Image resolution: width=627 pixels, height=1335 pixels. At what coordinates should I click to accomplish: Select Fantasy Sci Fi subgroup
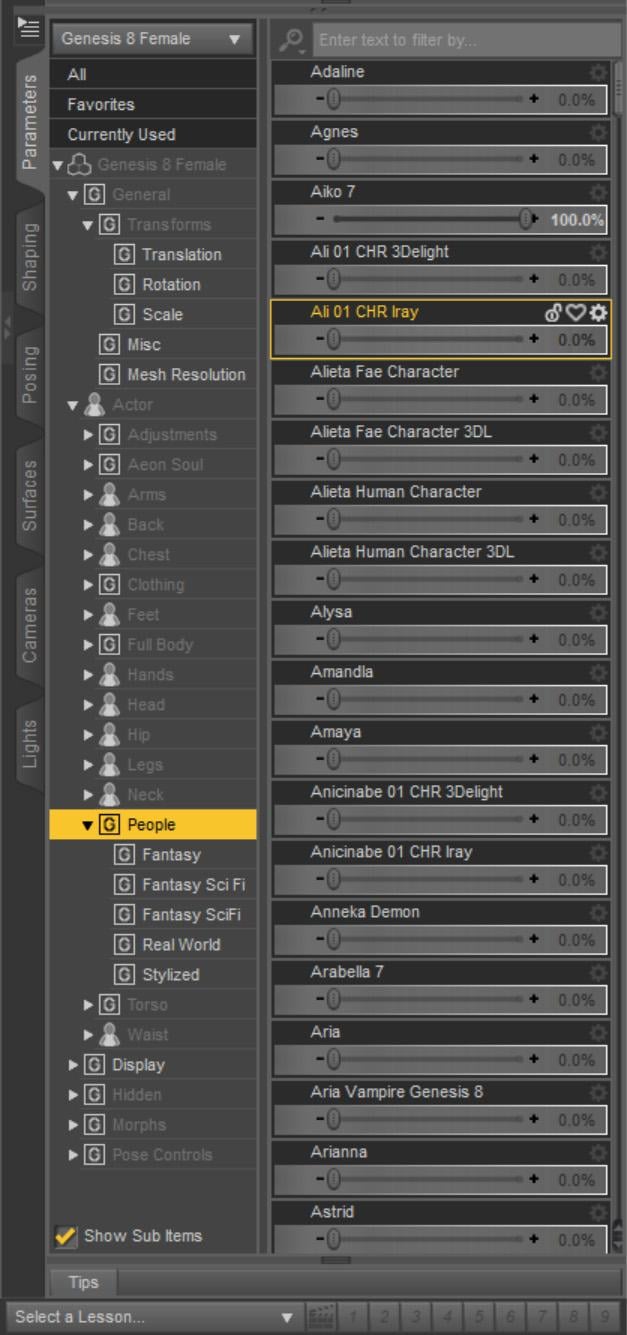pyautogui.click(x=193, y=885)
